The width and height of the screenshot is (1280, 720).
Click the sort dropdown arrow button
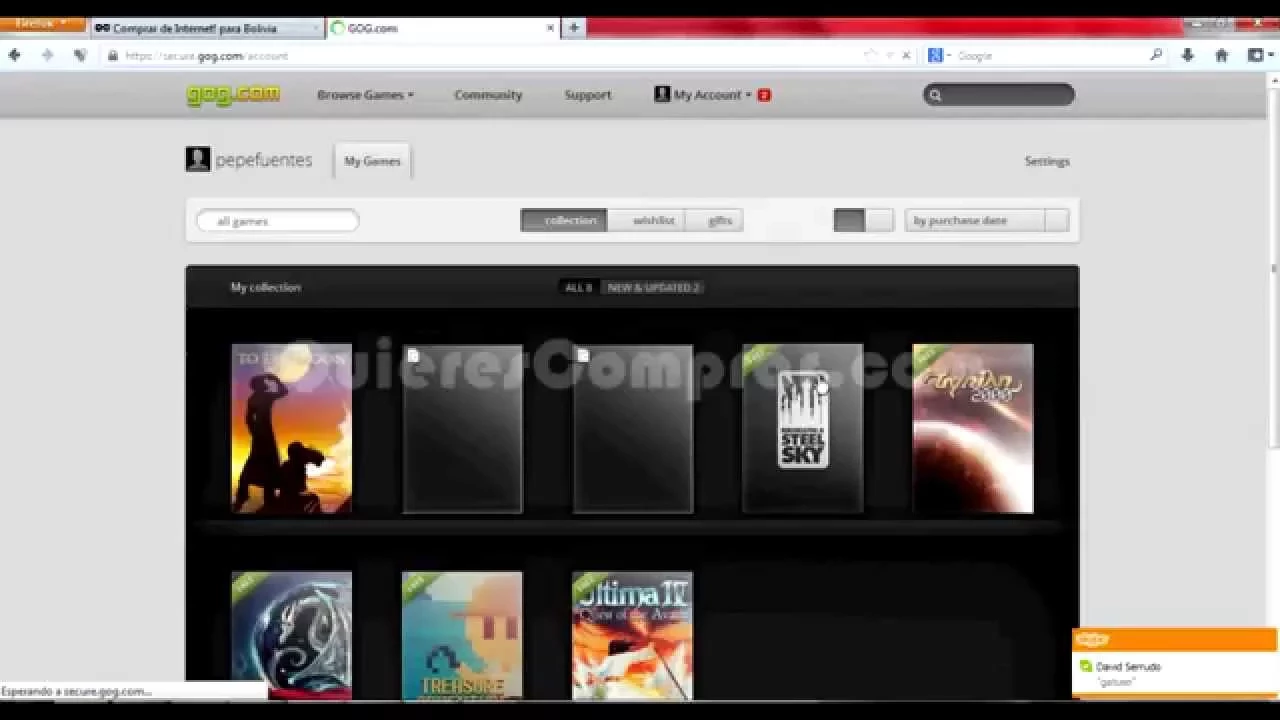click(x=1057, y=220)
